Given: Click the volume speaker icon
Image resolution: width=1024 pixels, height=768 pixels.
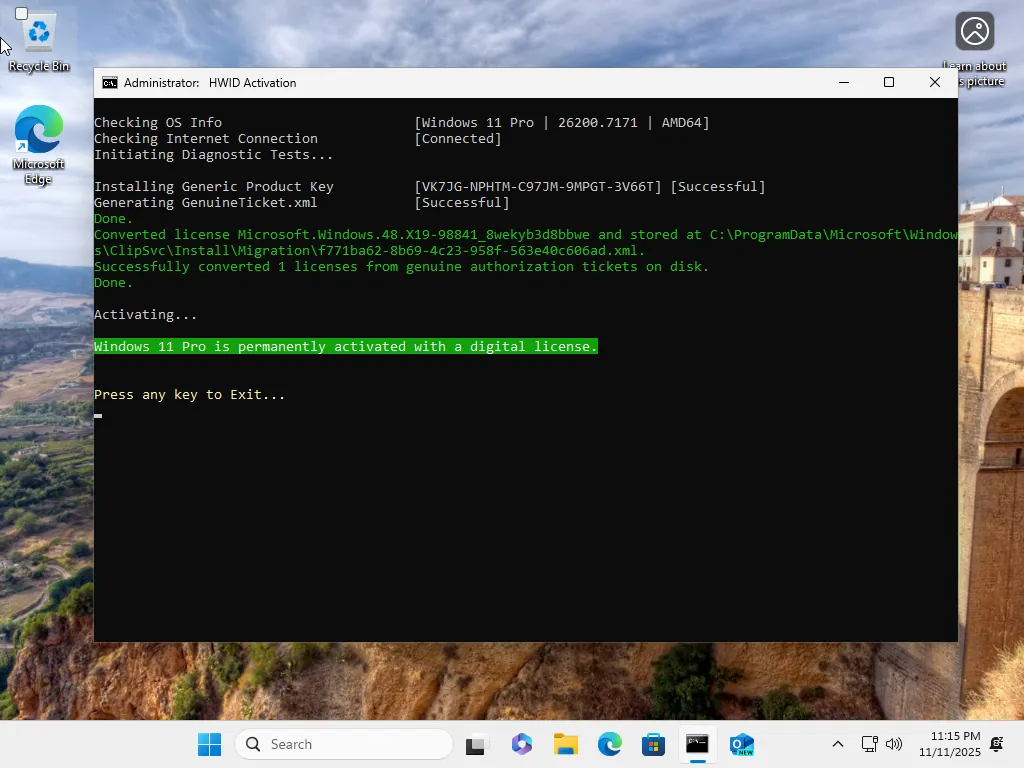Looking at the screenshot, I should (893, 744).
